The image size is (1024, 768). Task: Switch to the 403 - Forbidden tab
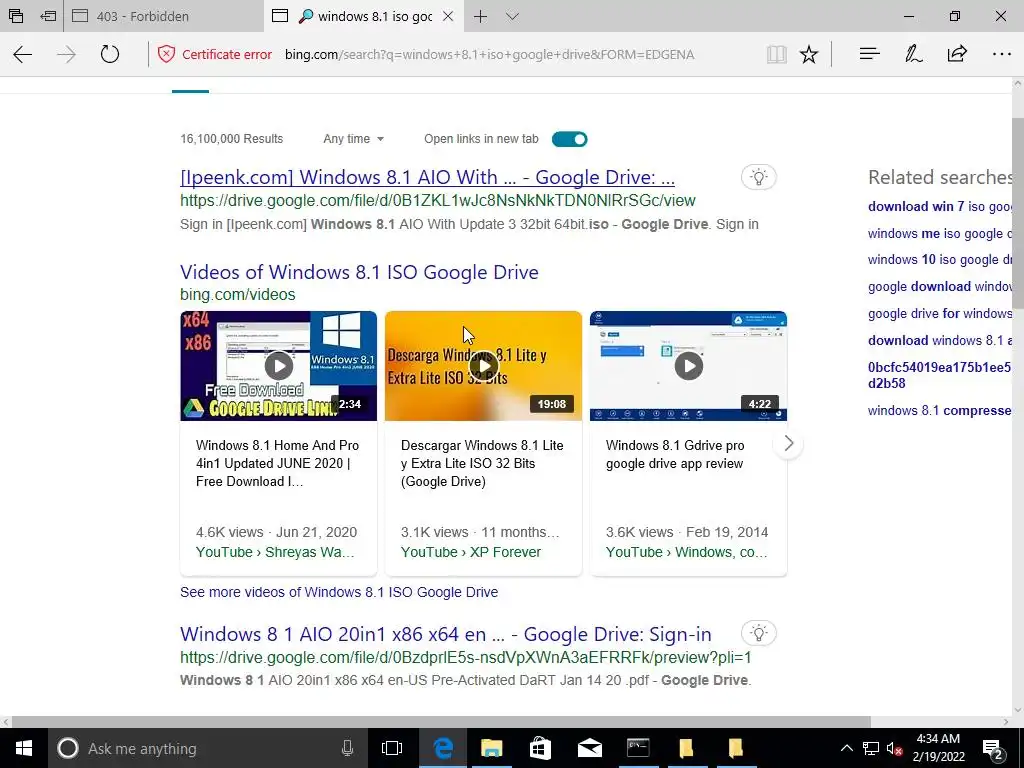[163, 16]
